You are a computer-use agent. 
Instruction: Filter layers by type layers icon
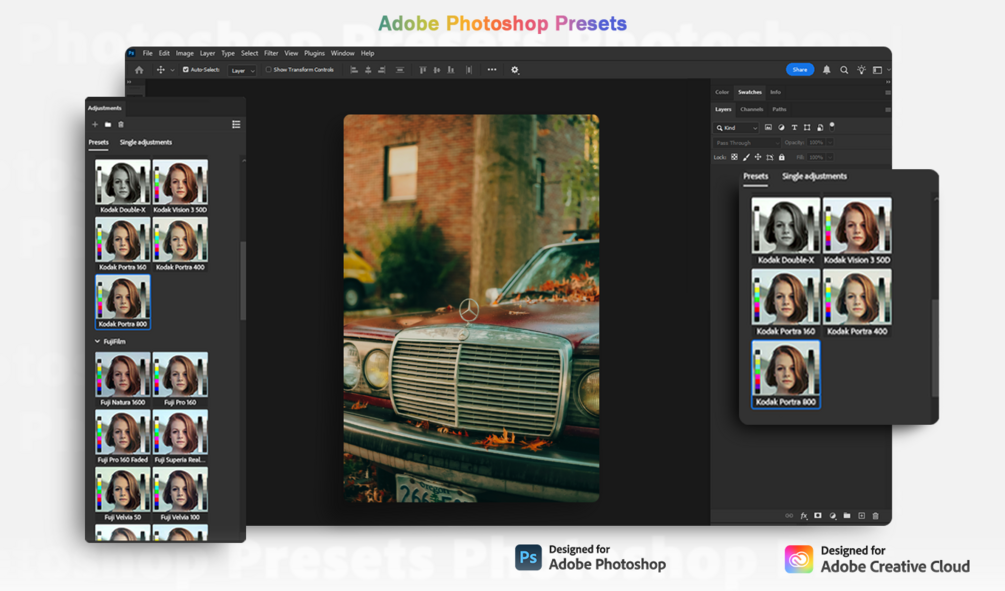point(794,128)
